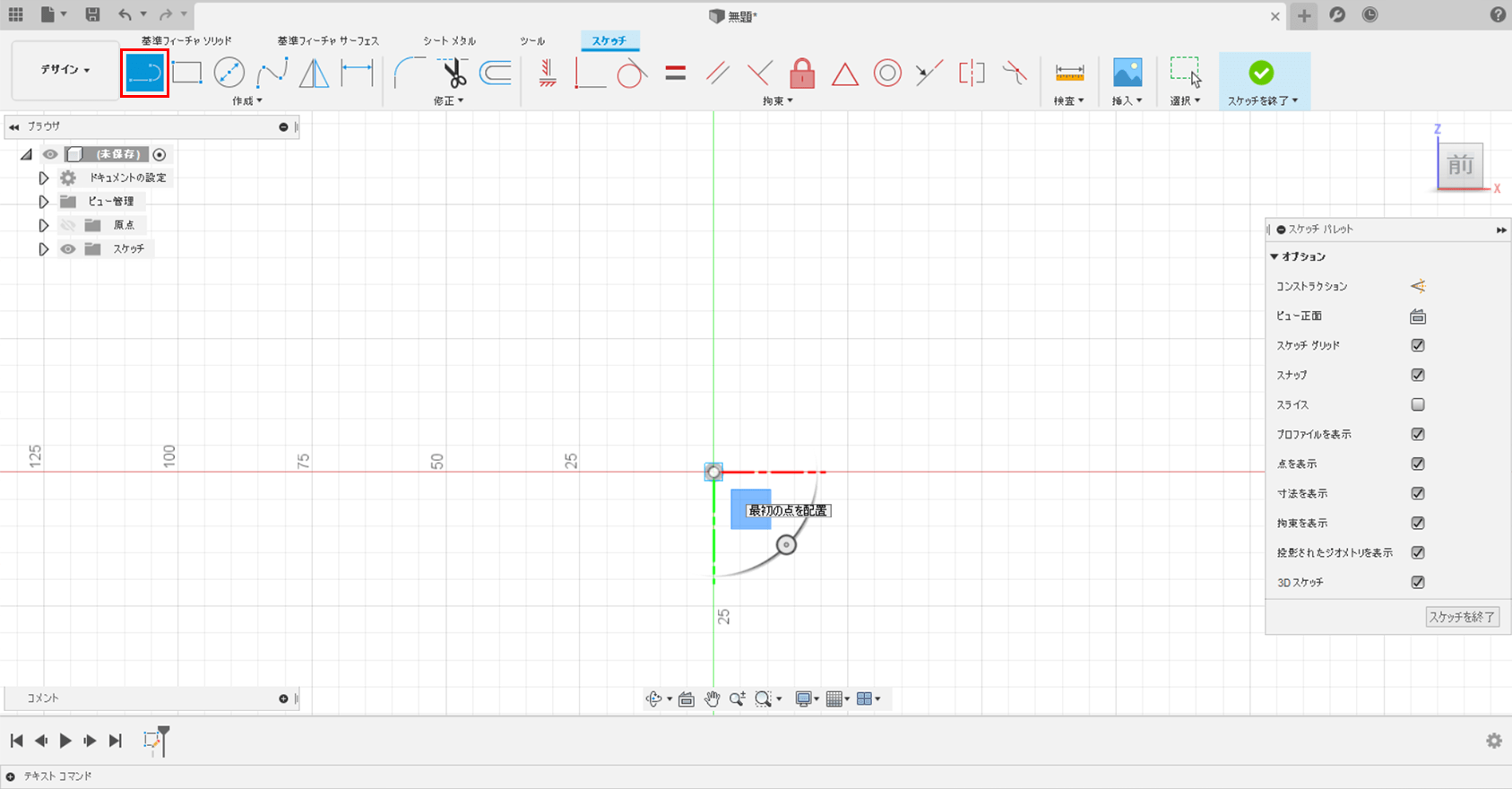The height and width of the screenshot is (789, 1512).
Task: Expand the ドキュメントの設定 tree node
Action: [43, 178]
